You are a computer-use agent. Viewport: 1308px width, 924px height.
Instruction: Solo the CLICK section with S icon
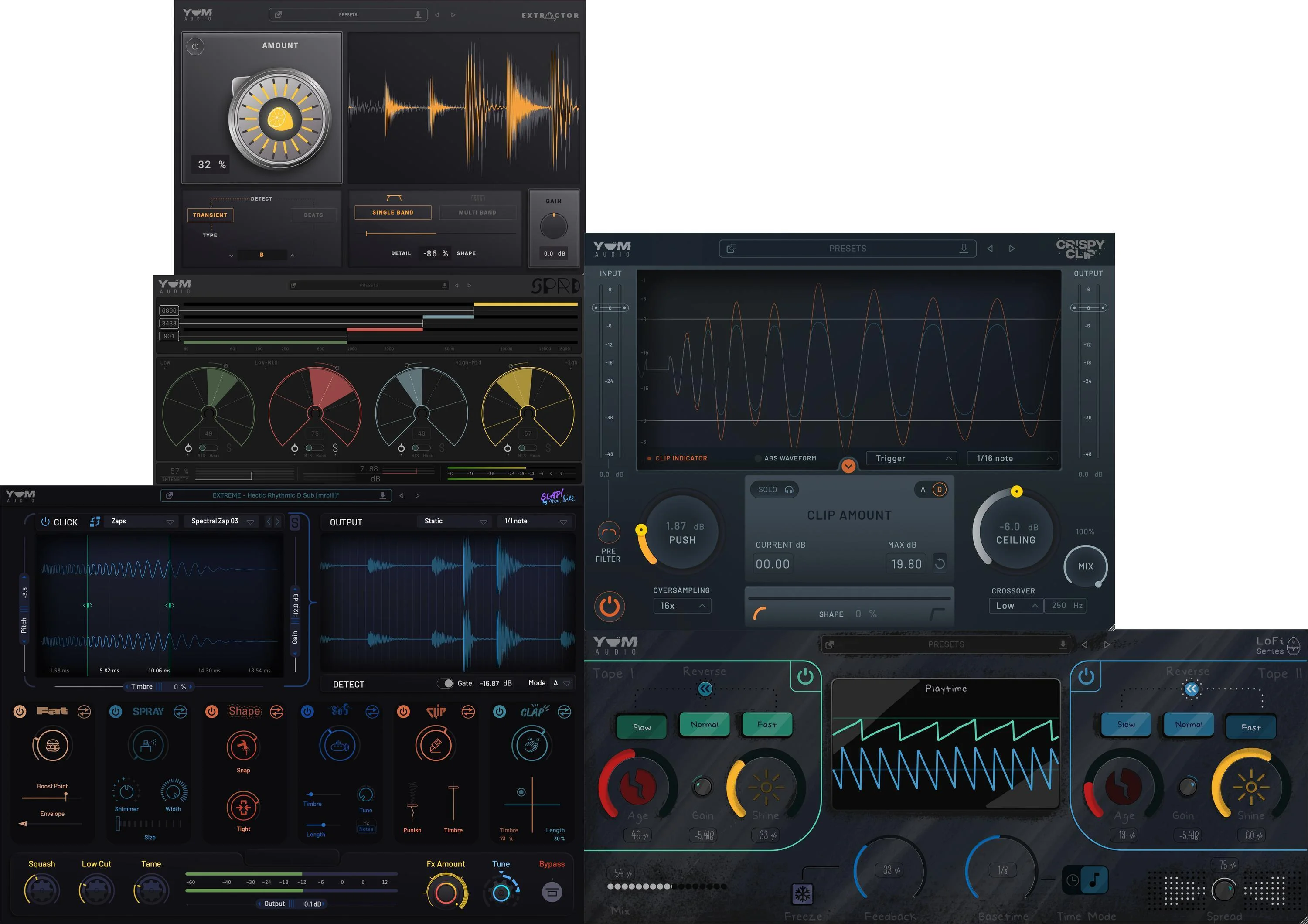point(295,522)
